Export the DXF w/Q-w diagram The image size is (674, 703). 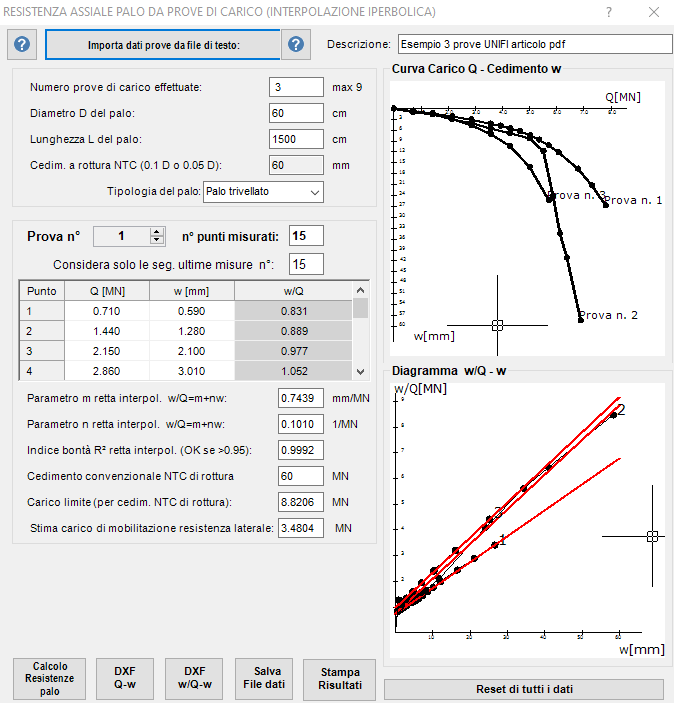194,679
